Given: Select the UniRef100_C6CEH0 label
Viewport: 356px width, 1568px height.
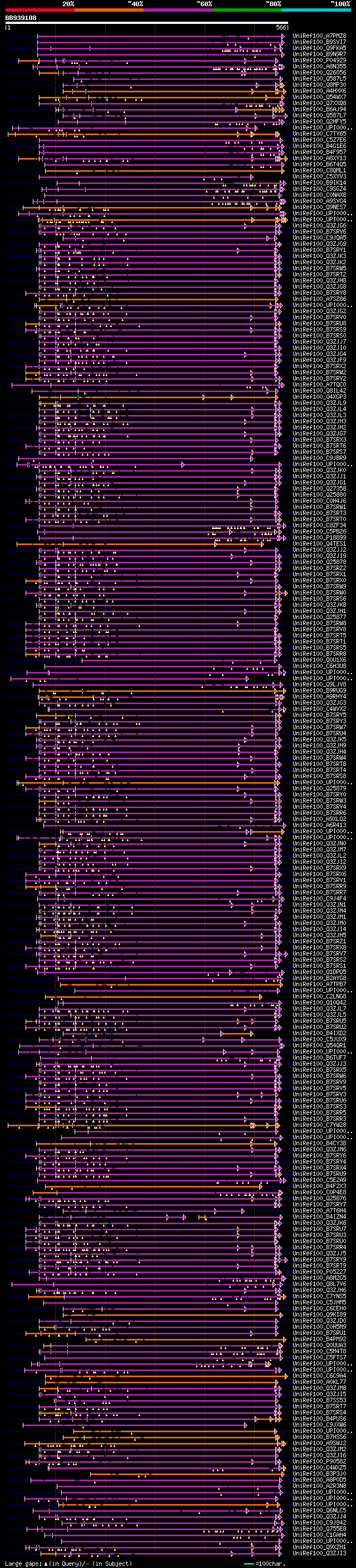Looking at the screenshot, I should click(x=319, y=1309).
